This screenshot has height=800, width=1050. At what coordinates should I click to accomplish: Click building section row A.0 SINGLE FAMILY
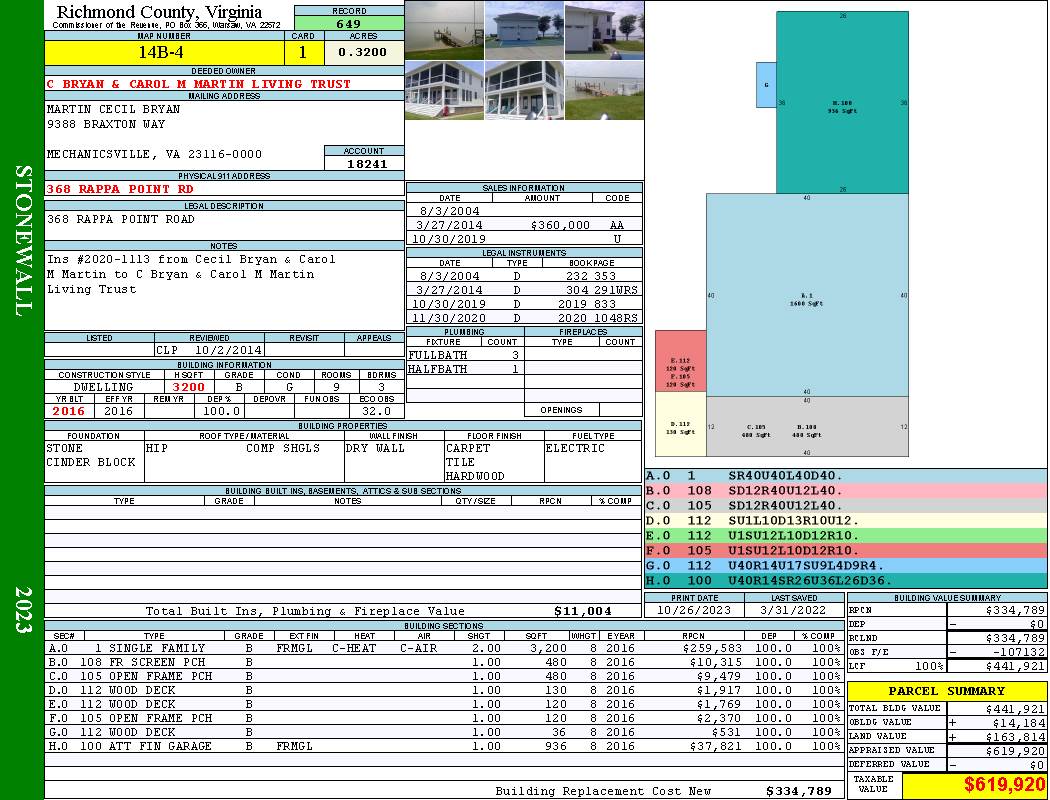443,648
